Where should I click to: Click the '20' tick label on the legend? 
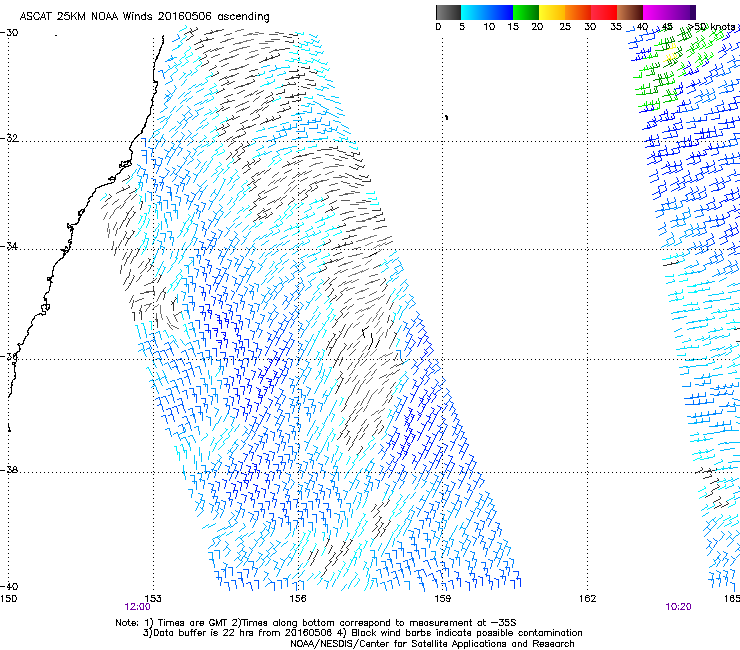point(538,27)
